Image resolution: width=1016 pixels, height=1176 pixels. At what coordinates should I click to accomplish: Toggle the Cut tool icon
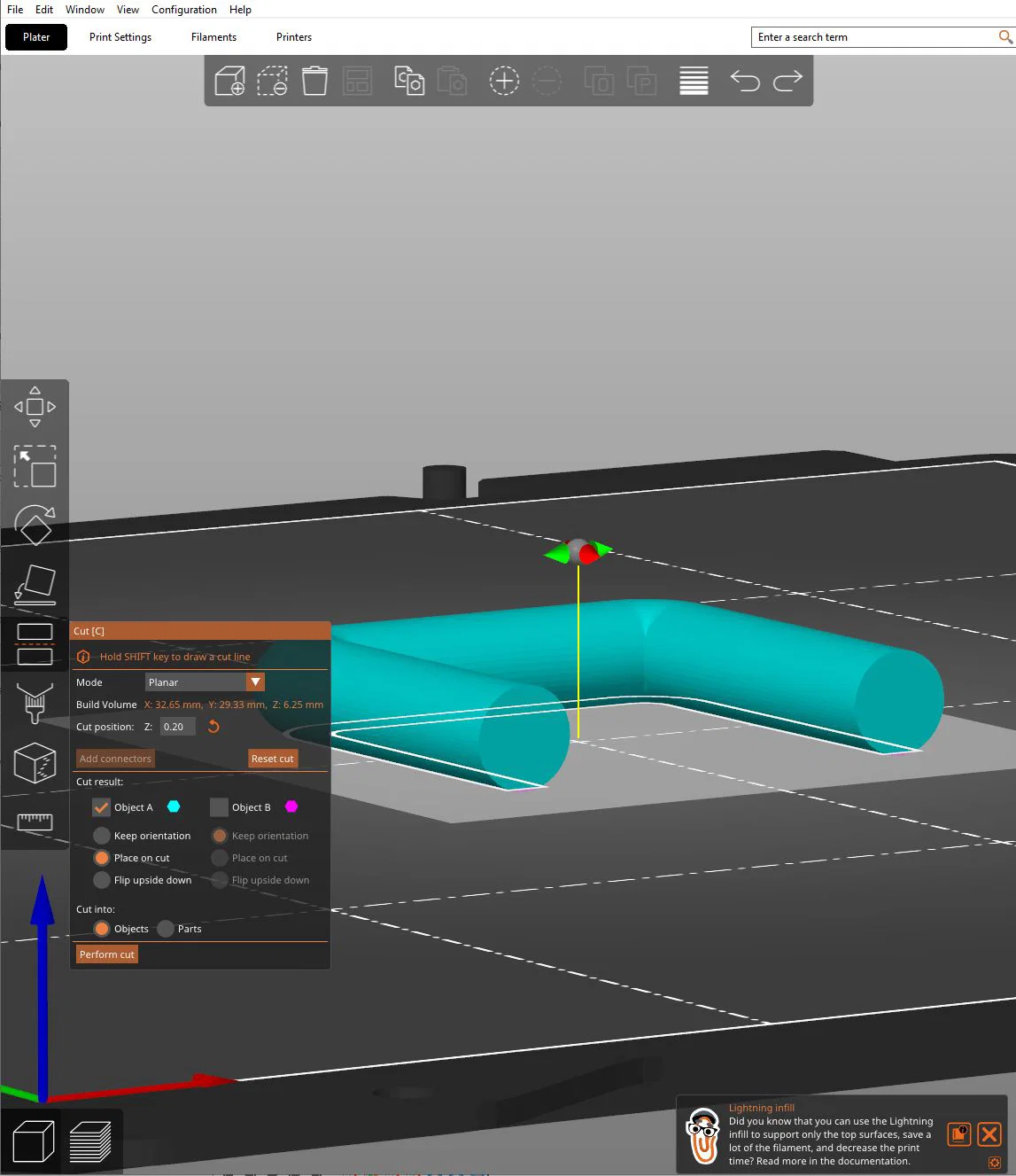[35, 644]
